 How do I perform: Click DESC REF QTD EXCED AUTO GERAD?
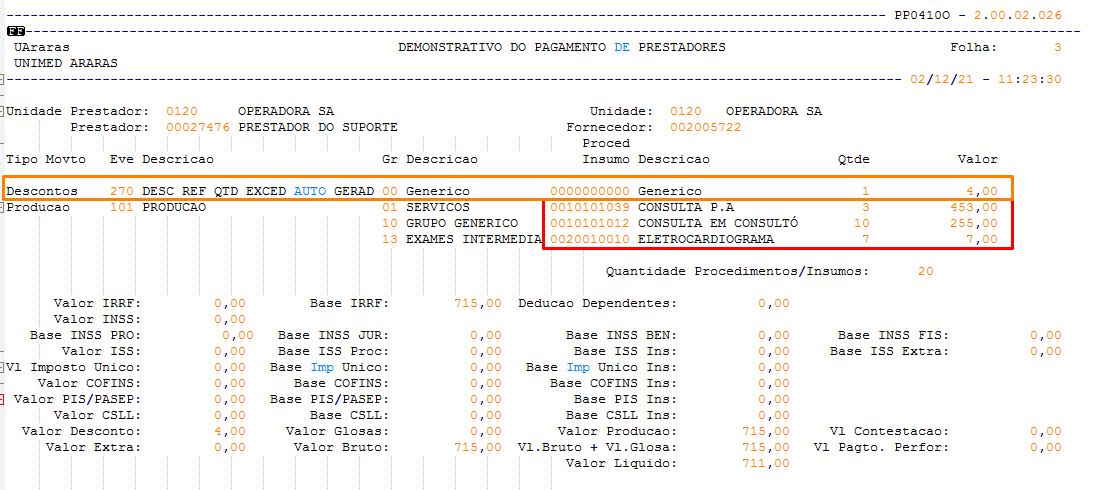click(x=258, y=191)
